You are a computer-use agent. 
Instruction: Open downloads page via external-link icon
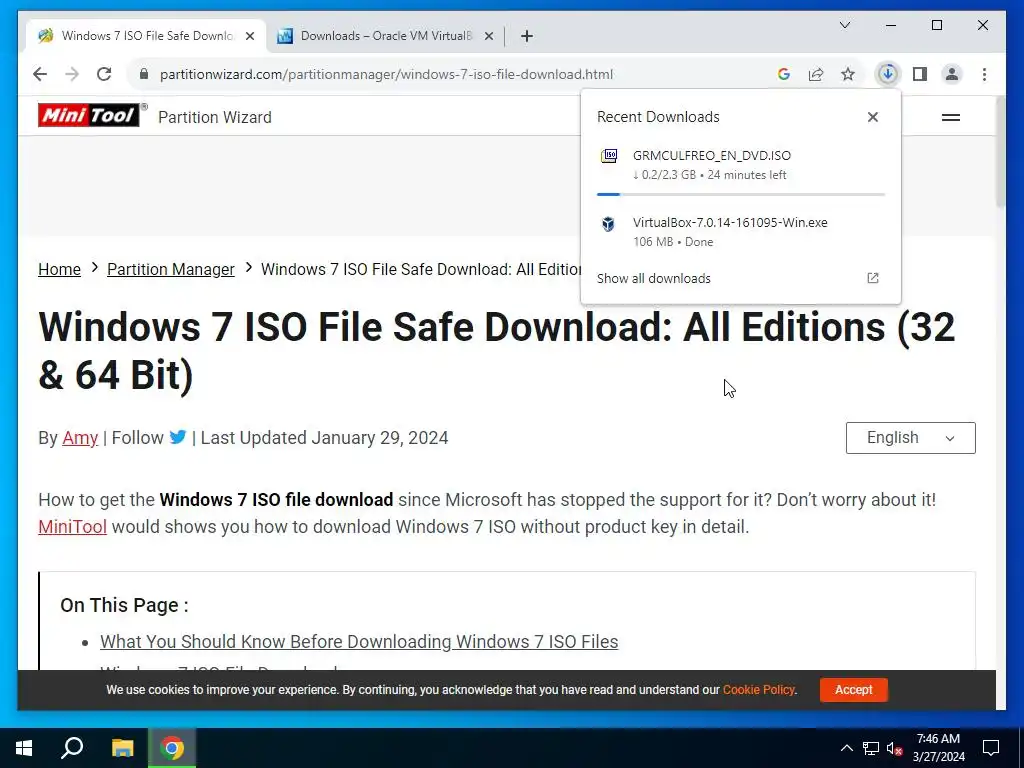pos(872,278)
